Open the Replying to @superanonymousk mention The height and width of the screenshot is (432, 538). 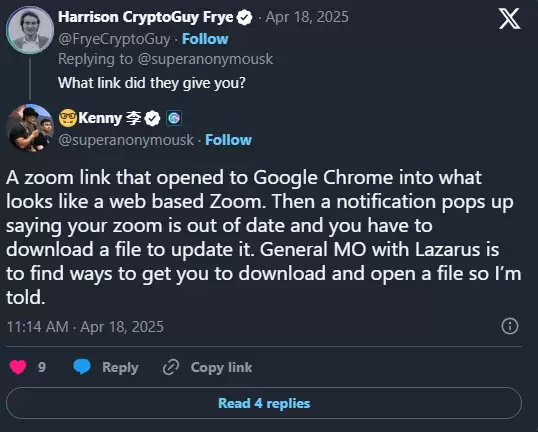[205, 59]
